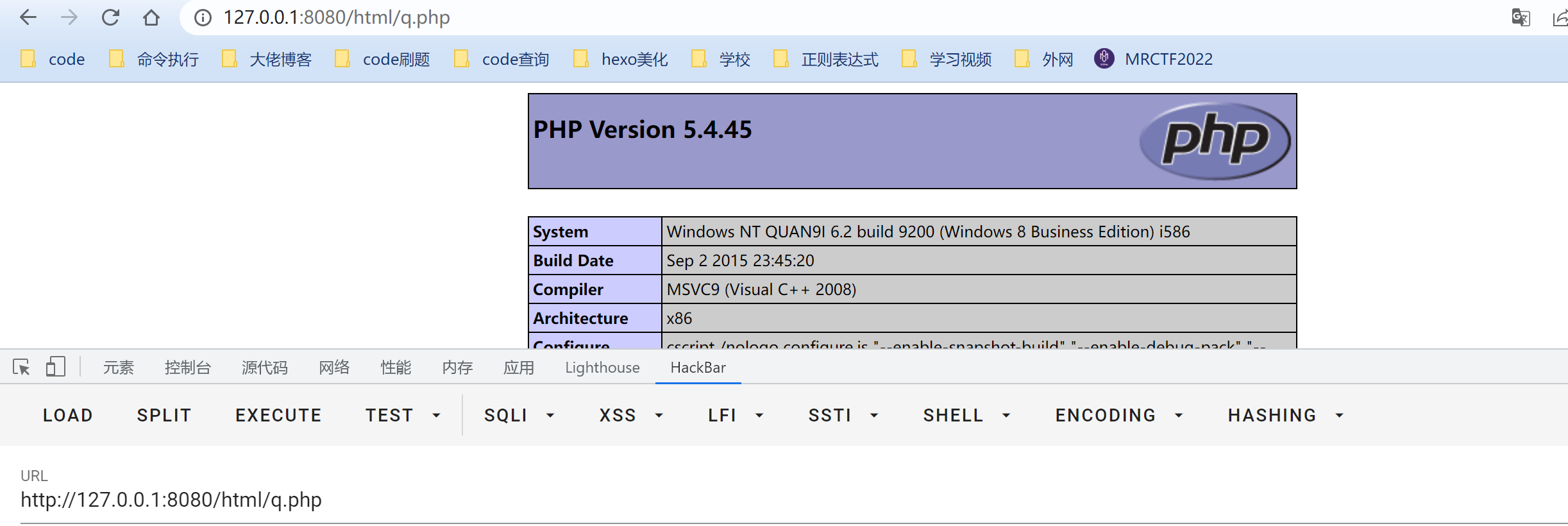Switch to the 控制台 DevTools tab
This screenshot has height=526, width=1568.
tap(187, 368)
